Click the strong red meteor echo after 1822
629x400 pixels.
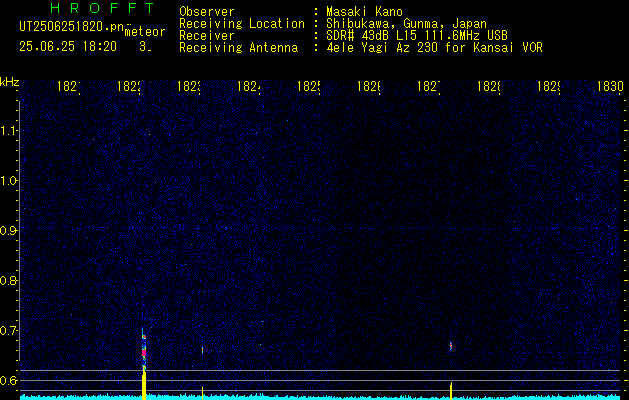[144, 352]
